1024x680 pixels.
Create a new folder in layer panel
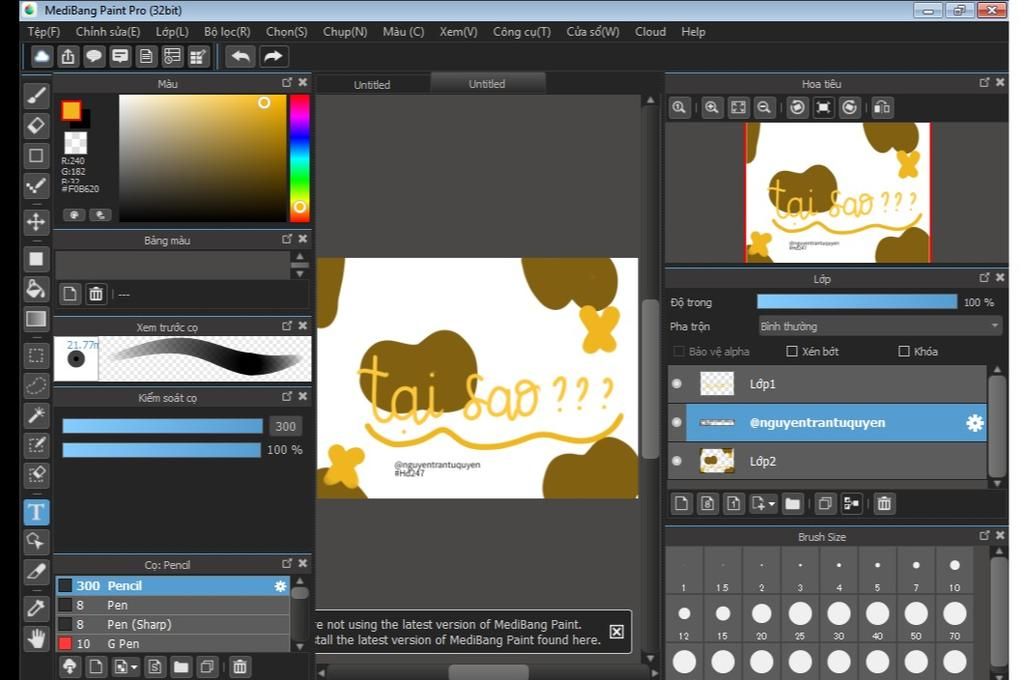point(793,504)
